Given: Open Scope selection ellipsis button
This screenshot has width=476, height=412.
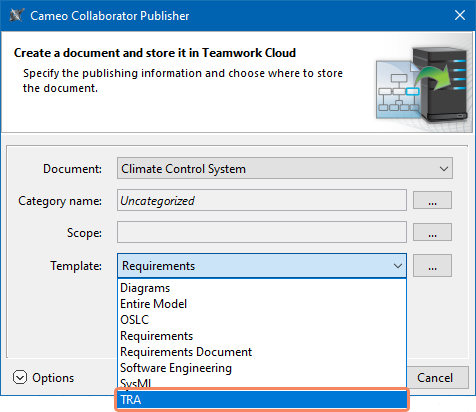Looking at the screenshot, I should point(432,232).
